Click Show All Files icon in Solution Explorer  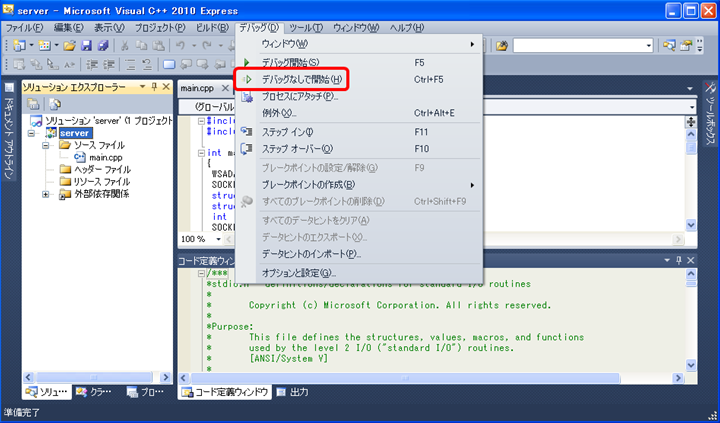click(x=55, y=104)
